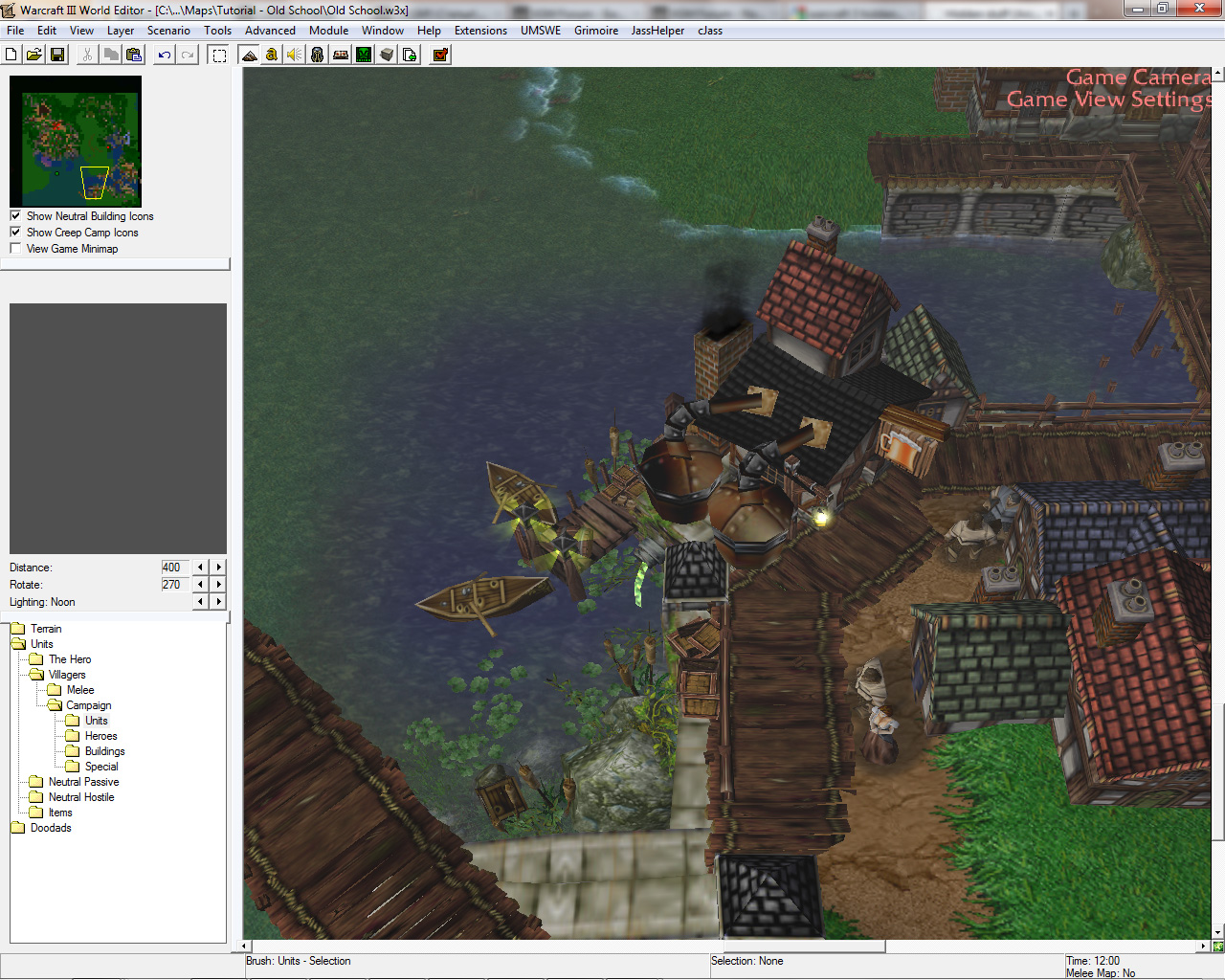This screenshot has width=1225, height=980.
Task: Open the Help menu
Action: pos(429,31)
